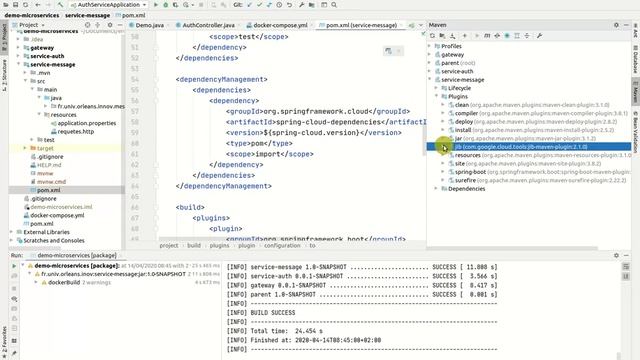Image resolution: width=640 pixels, height=360 pixels.
Task: Click 'BUILD SUCCESS' line in console
Action: click(273, 313)
